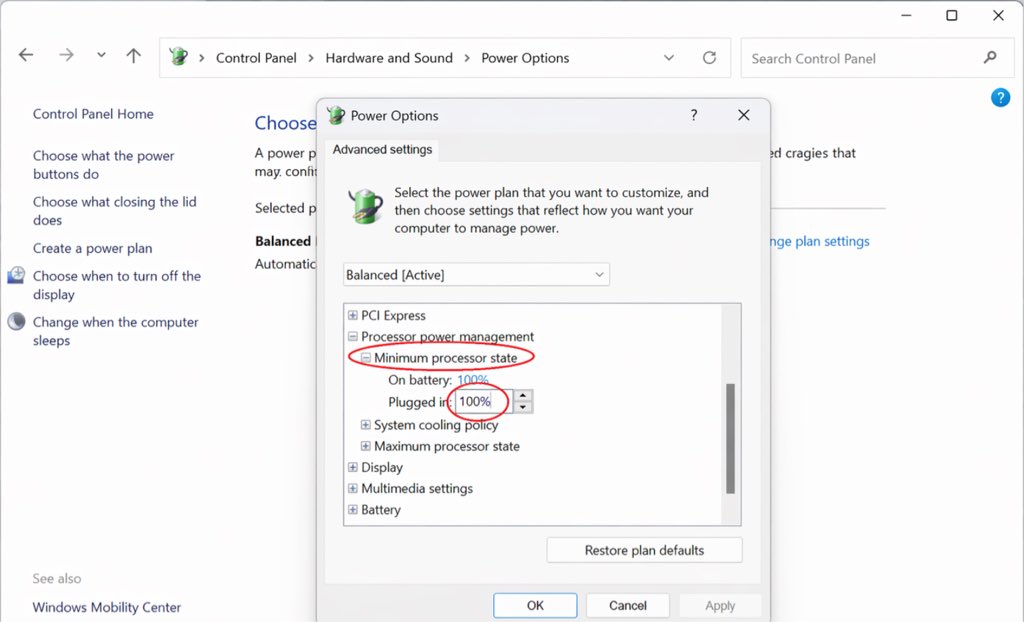Collapse Minimum processor state node
The height and width of the screenshot is (622, 1024).
(366, 358)
